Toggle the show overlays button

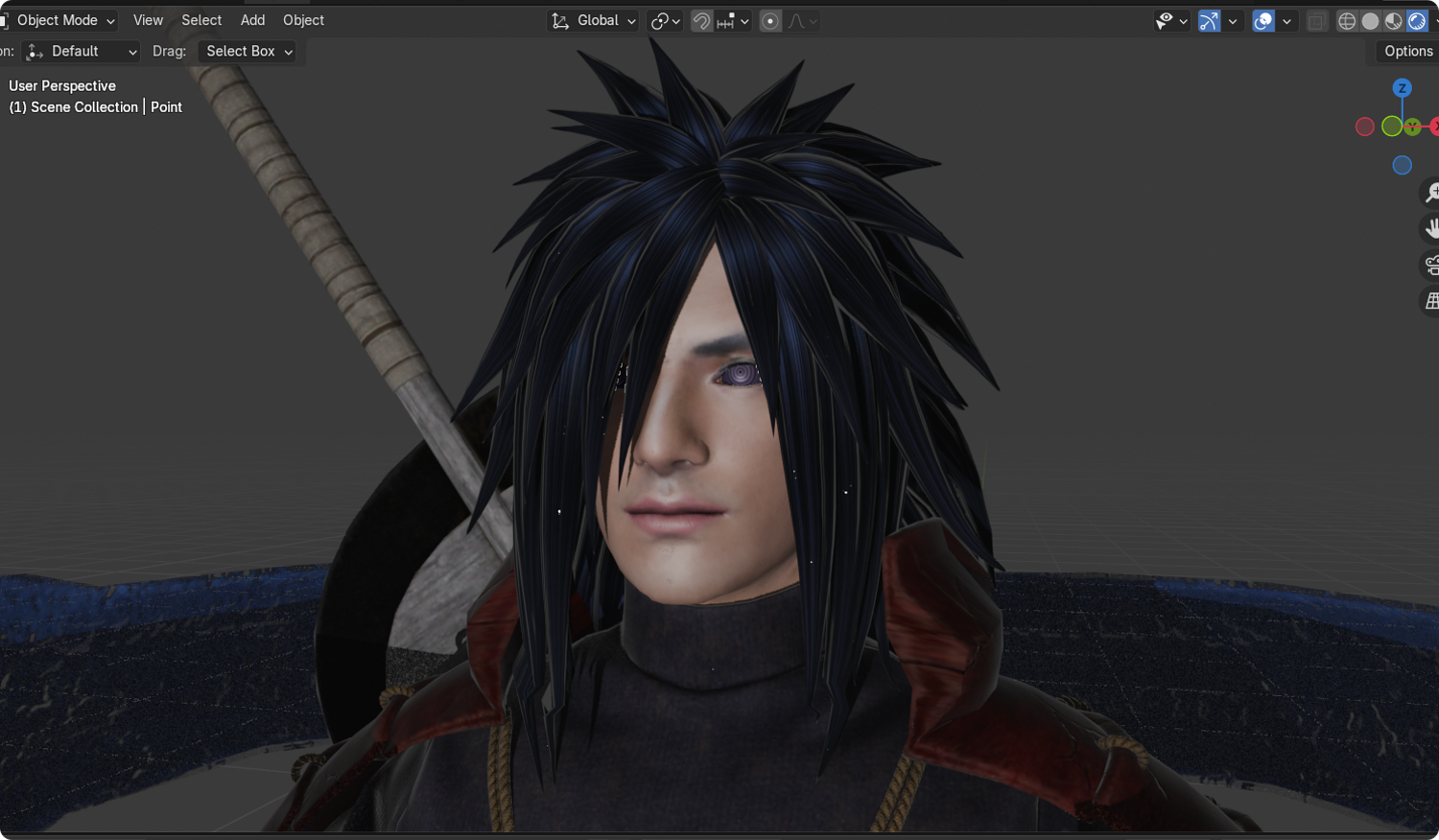coord(1263,20)
